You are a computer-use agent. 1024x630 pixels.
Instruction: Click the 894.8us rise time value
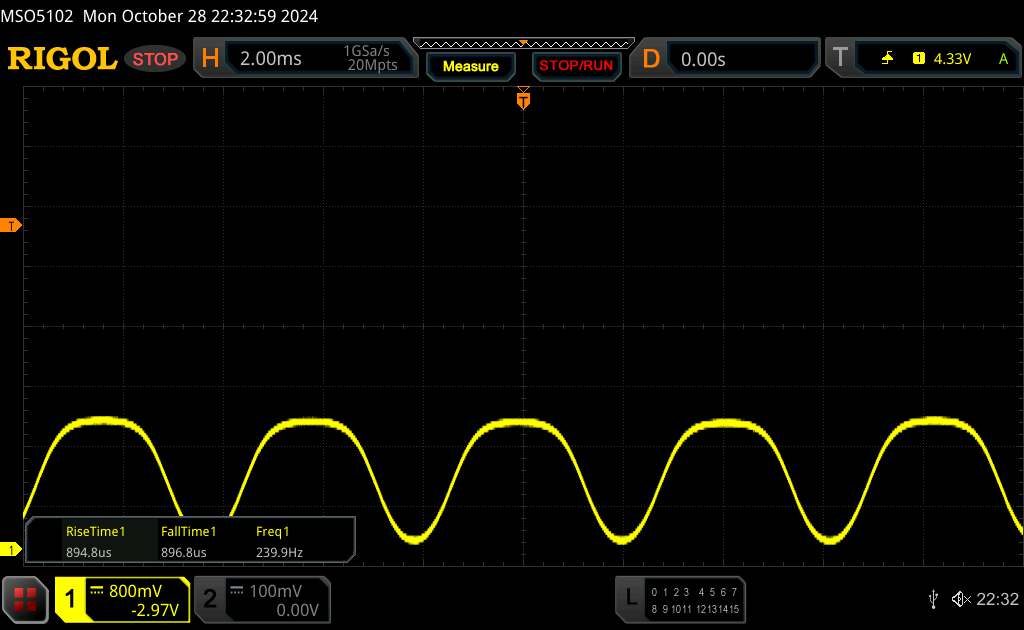pyautogui.click(x=88, y=552)
